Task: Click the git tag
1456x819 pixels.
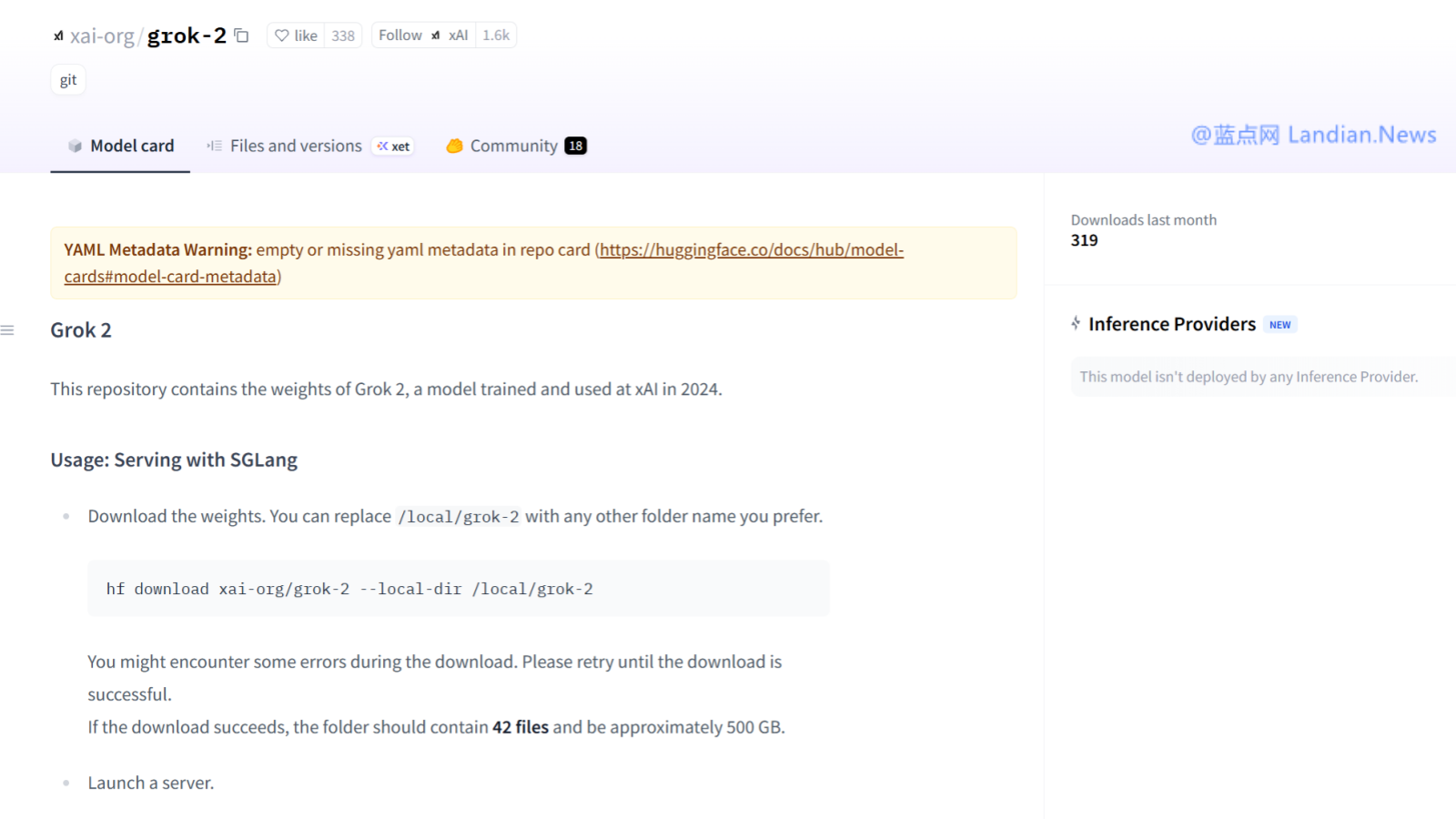Action: pyautogui.click(x=68, y=80)
